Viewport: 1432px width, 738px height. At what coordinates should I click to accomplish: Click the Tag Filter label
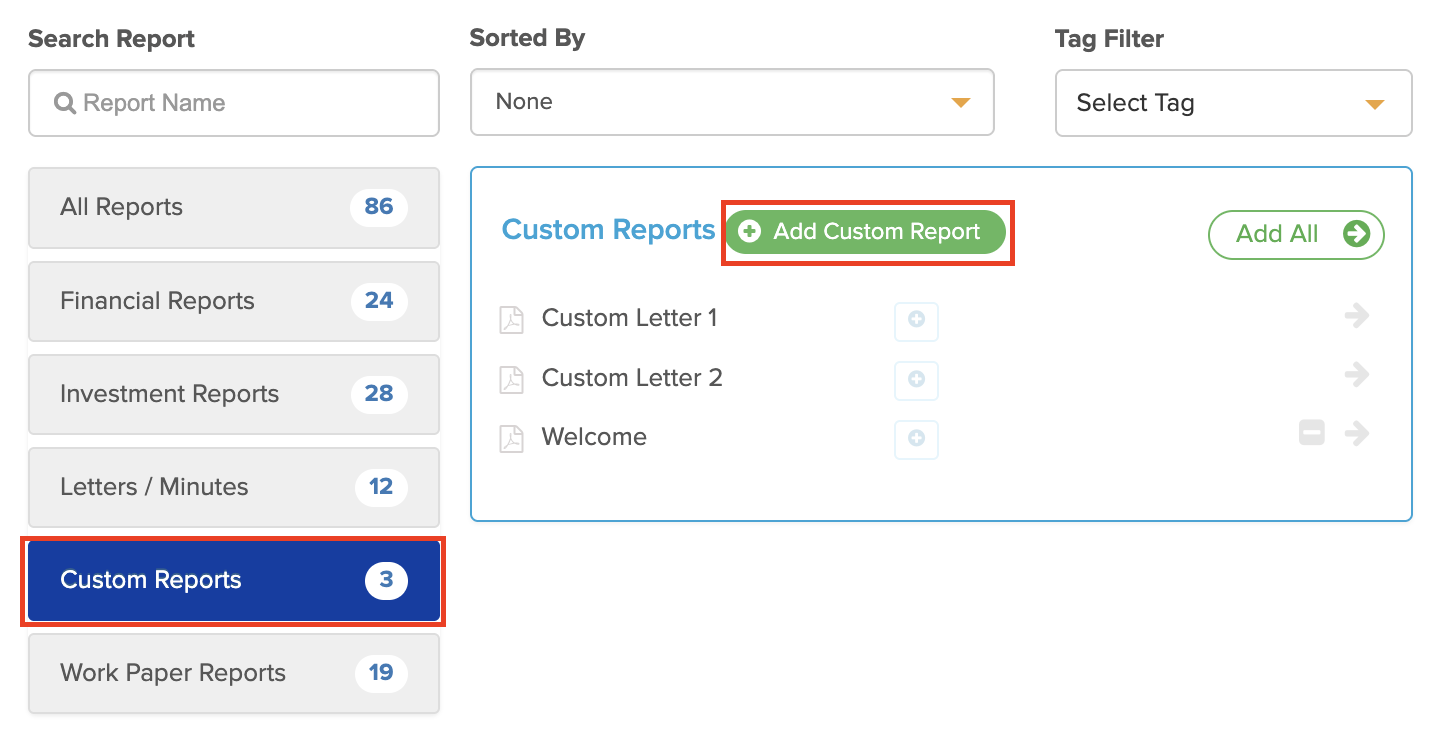click(x=1109, y=39)
